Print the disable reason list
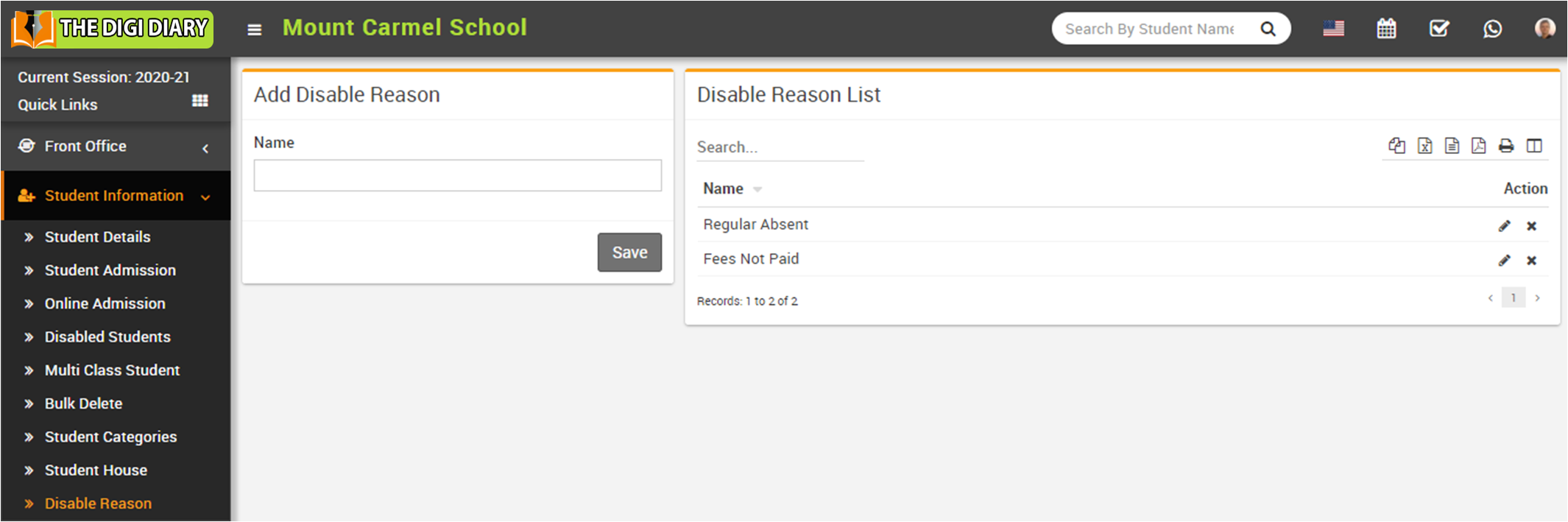 [1506, 146]
